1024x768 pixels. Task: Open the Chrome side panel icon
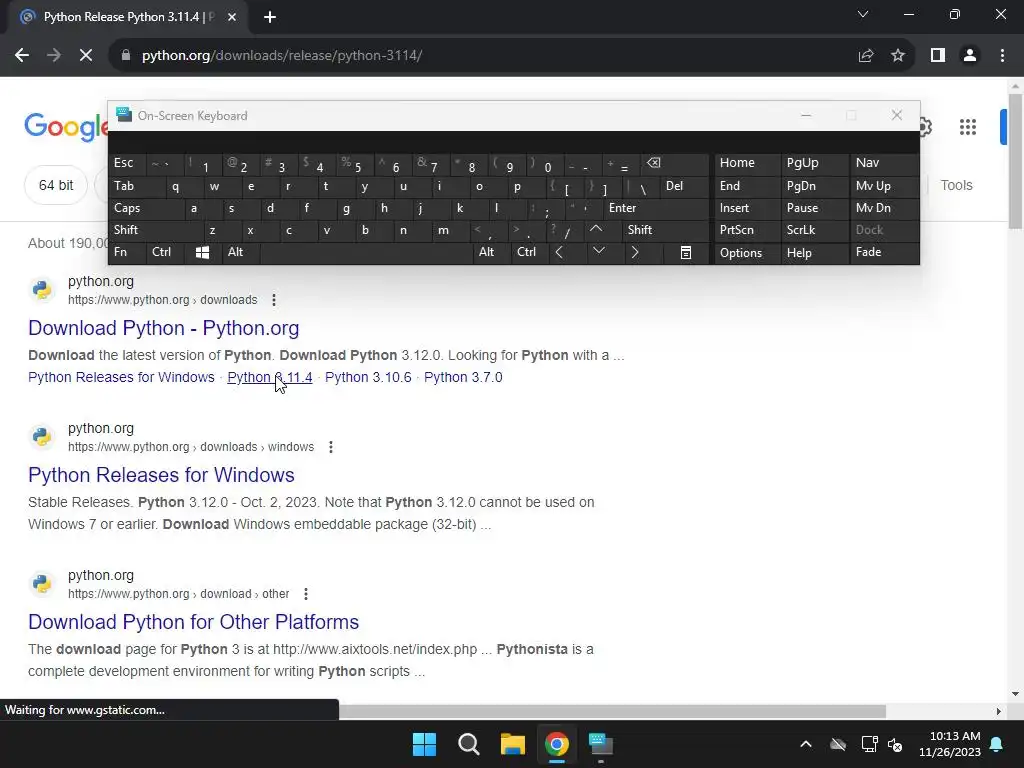click(x=938, y=56)
